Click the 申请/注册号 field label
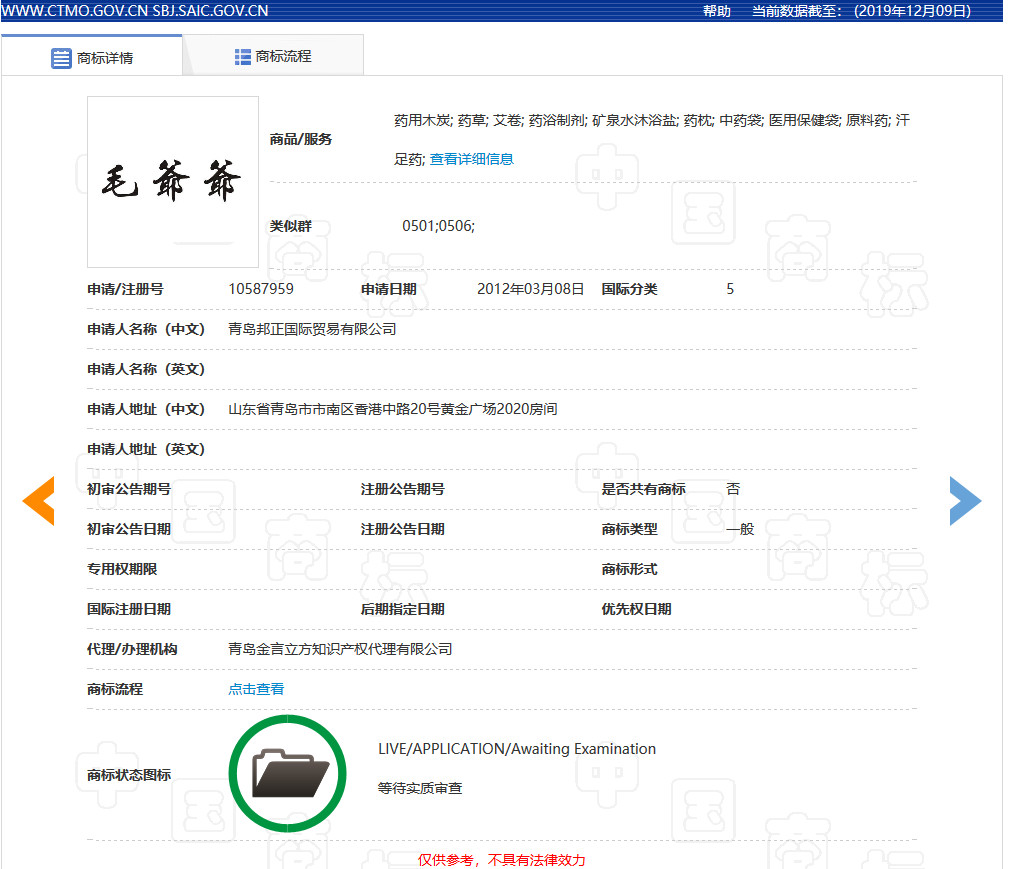Screen dimensions: 1010x869 click(126, 289)
